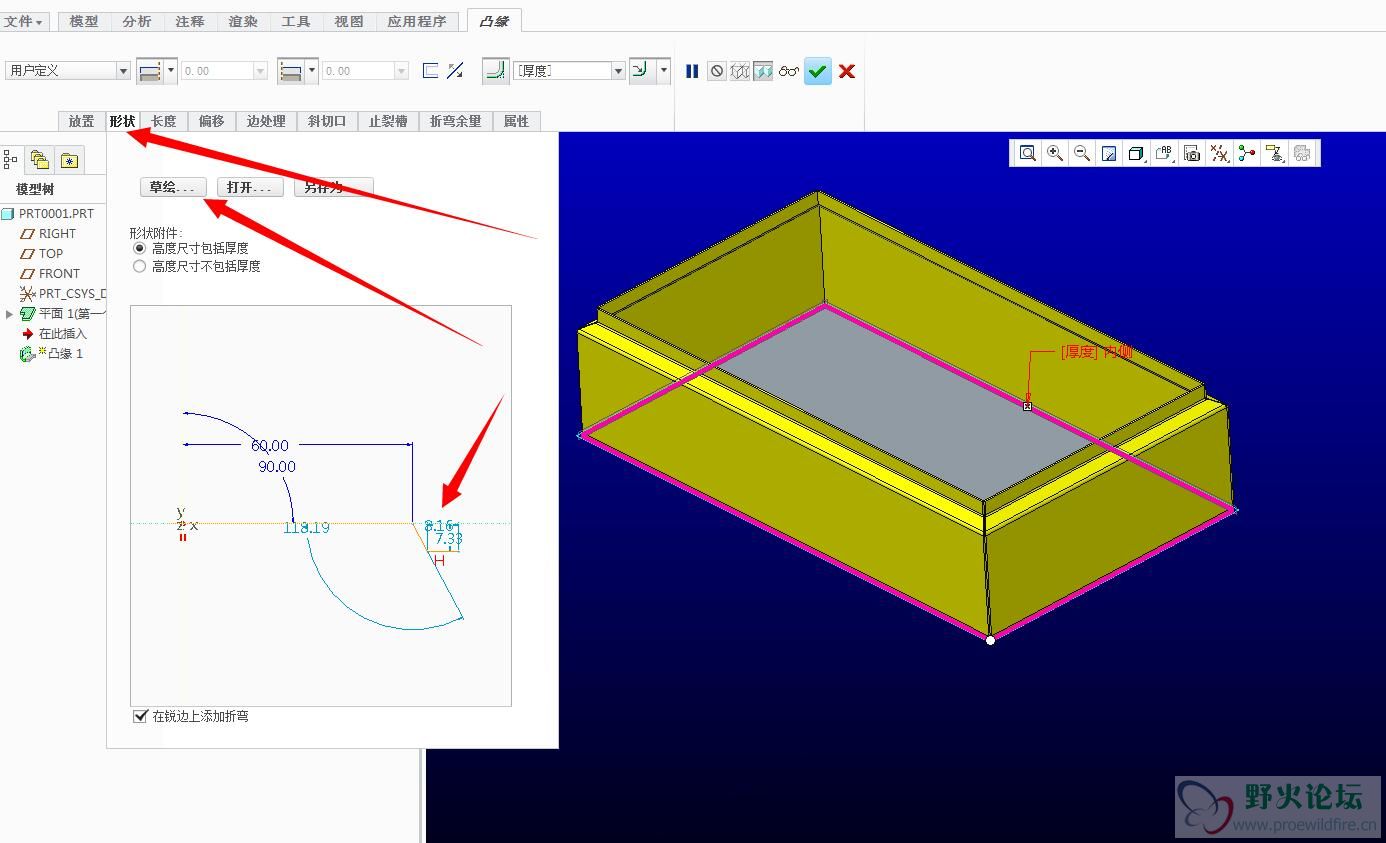
Task: Switch to the 分析 ribbon tab
Action: point(137,21)
